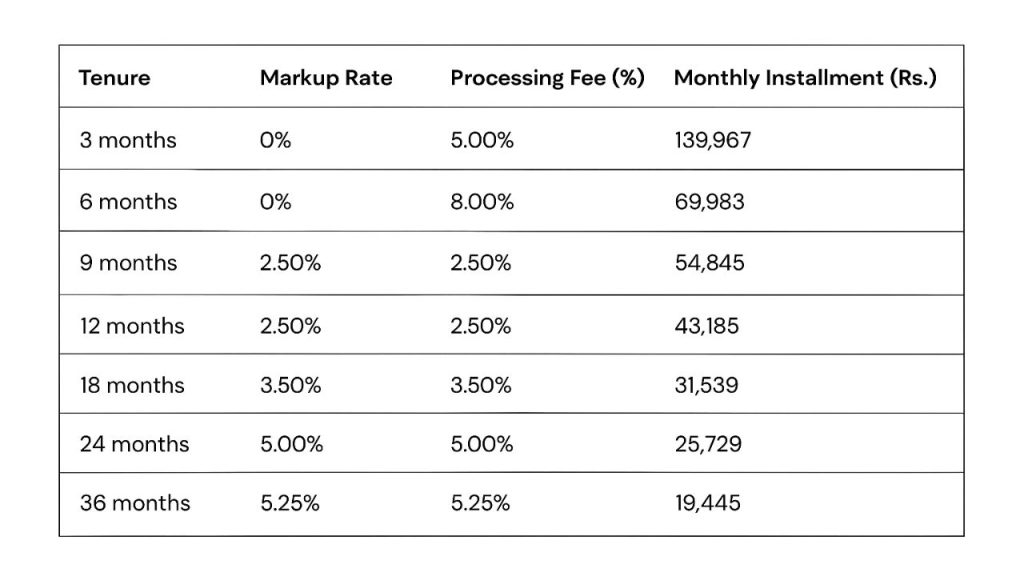
Task: Click the Markup Rate column header
Action: point(326,78)
